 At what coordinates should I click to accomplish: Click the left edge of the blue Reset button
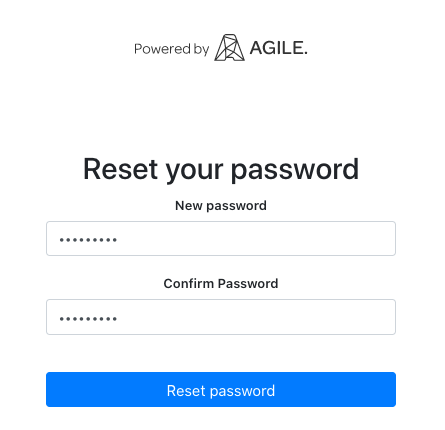[x=49, y=390]
